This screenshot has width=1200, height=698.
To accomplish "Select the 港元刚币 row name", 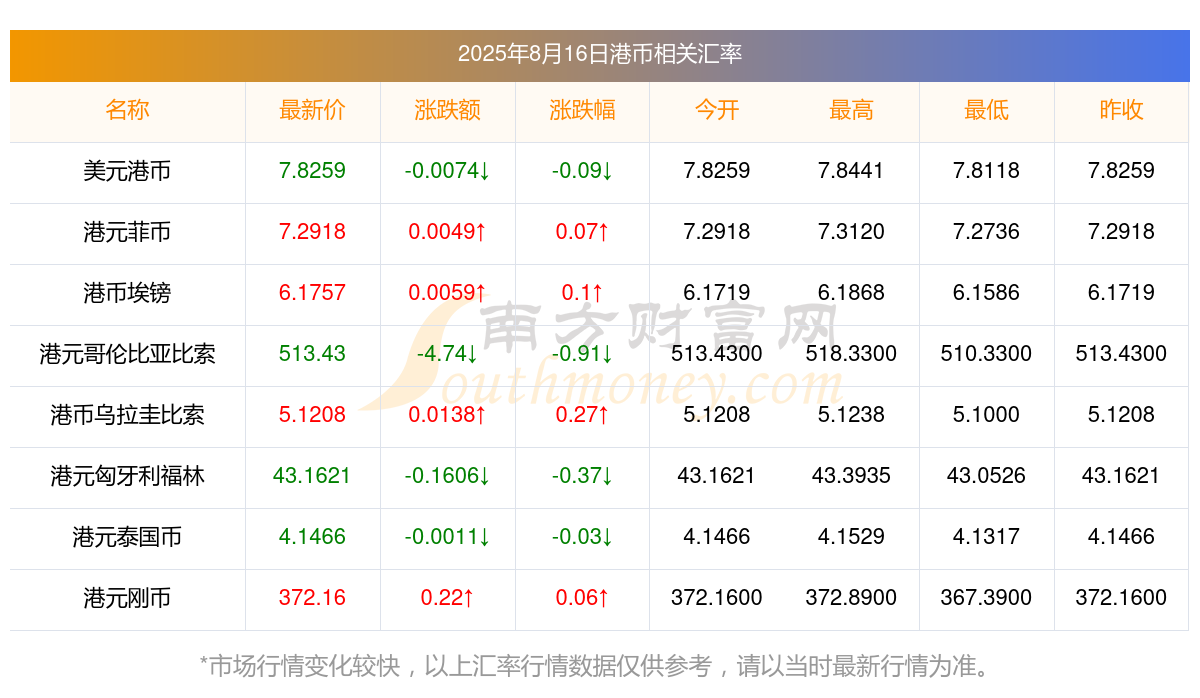I will coord(127,598).
